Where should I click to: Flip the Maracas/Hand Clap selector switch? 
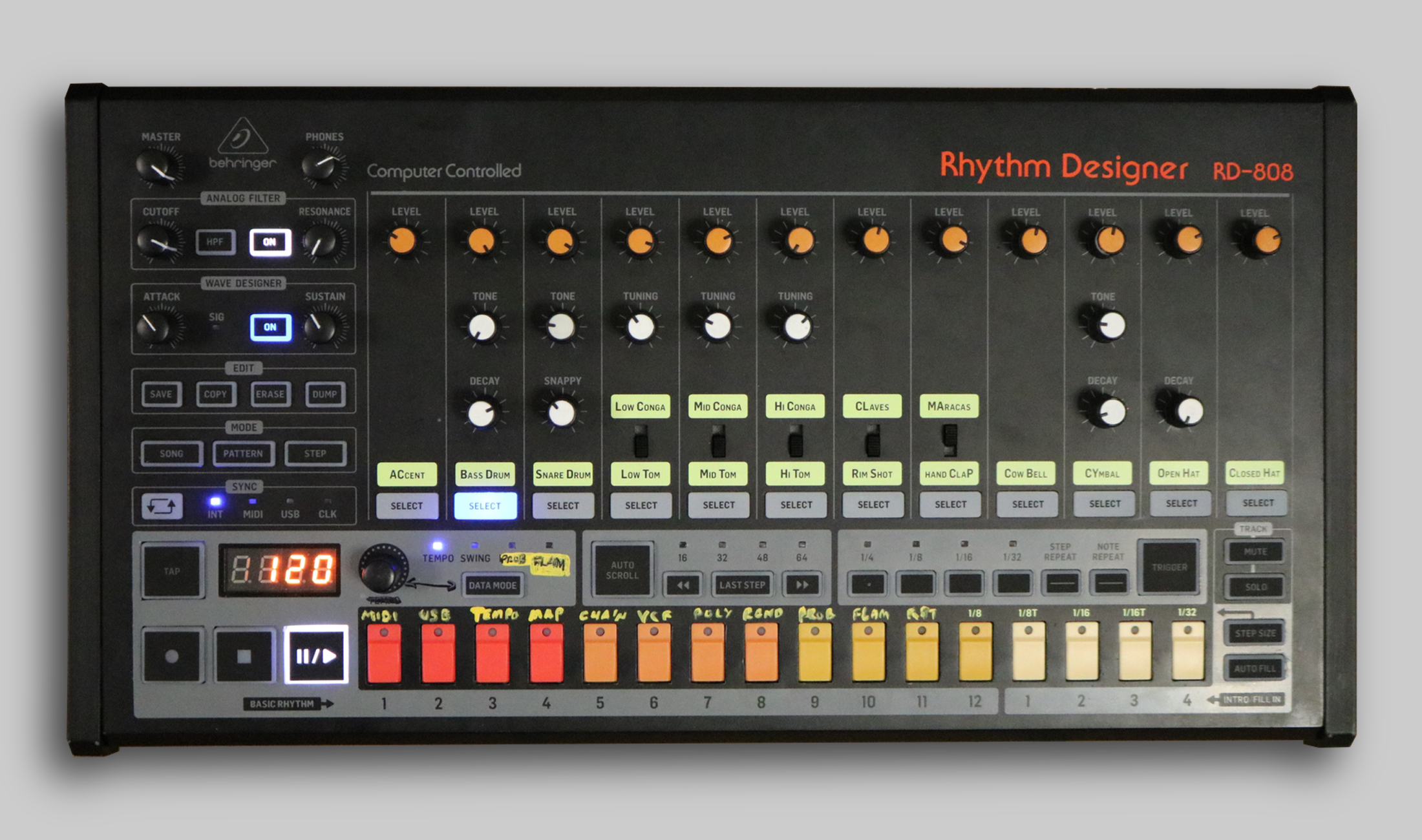pos(950,440)
